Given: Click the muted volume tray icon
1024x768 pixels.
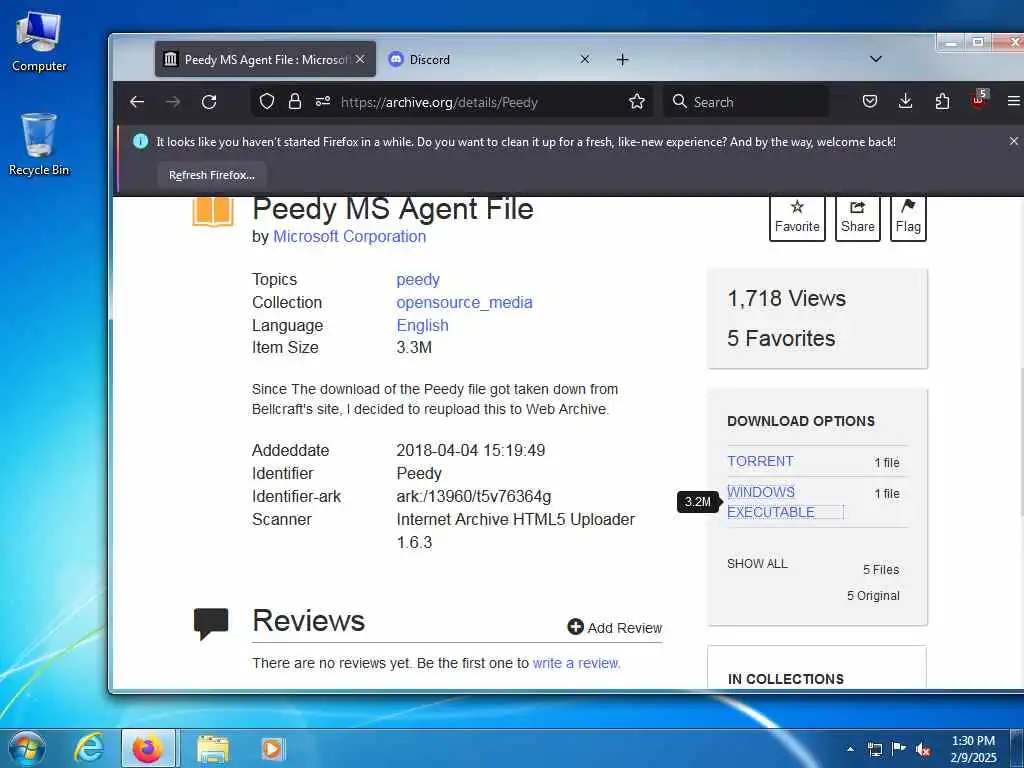Looking at the screenshot, I should pos(923,749).
